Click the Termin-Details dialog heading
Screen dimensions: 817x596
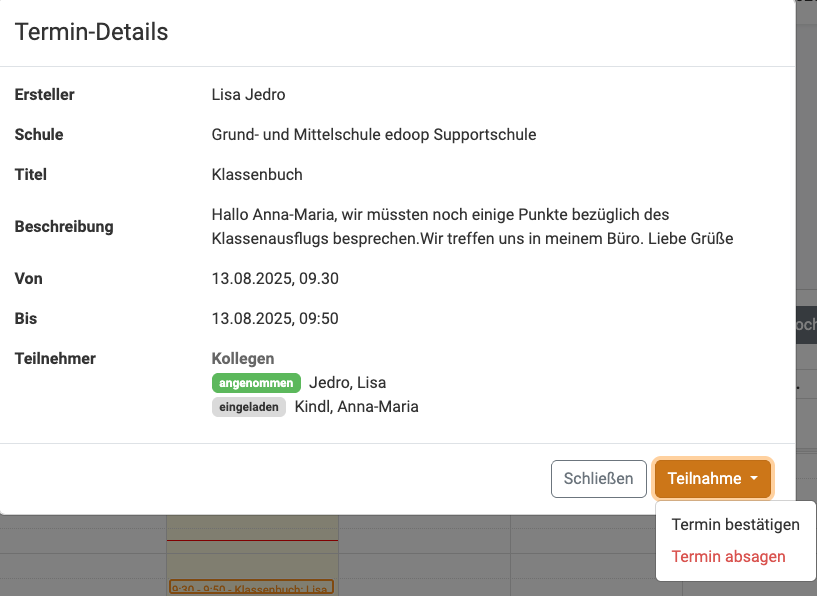click(x=92, y=32)
